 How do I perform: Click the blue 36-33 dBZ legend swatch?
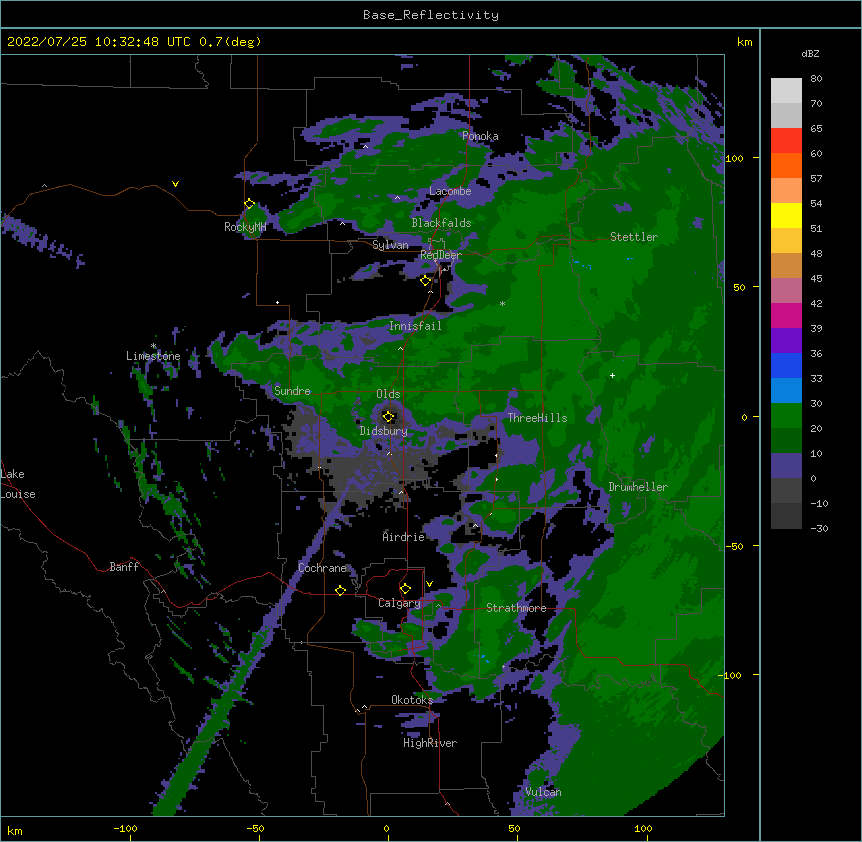click(786, 365)
